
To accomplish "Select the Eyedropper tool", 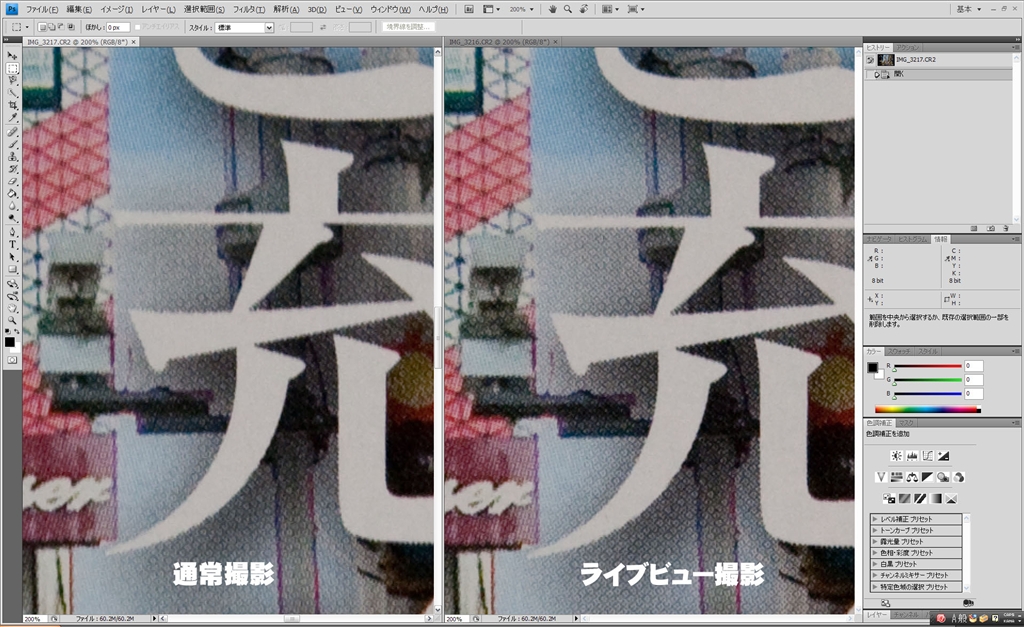I will (12, 118).
